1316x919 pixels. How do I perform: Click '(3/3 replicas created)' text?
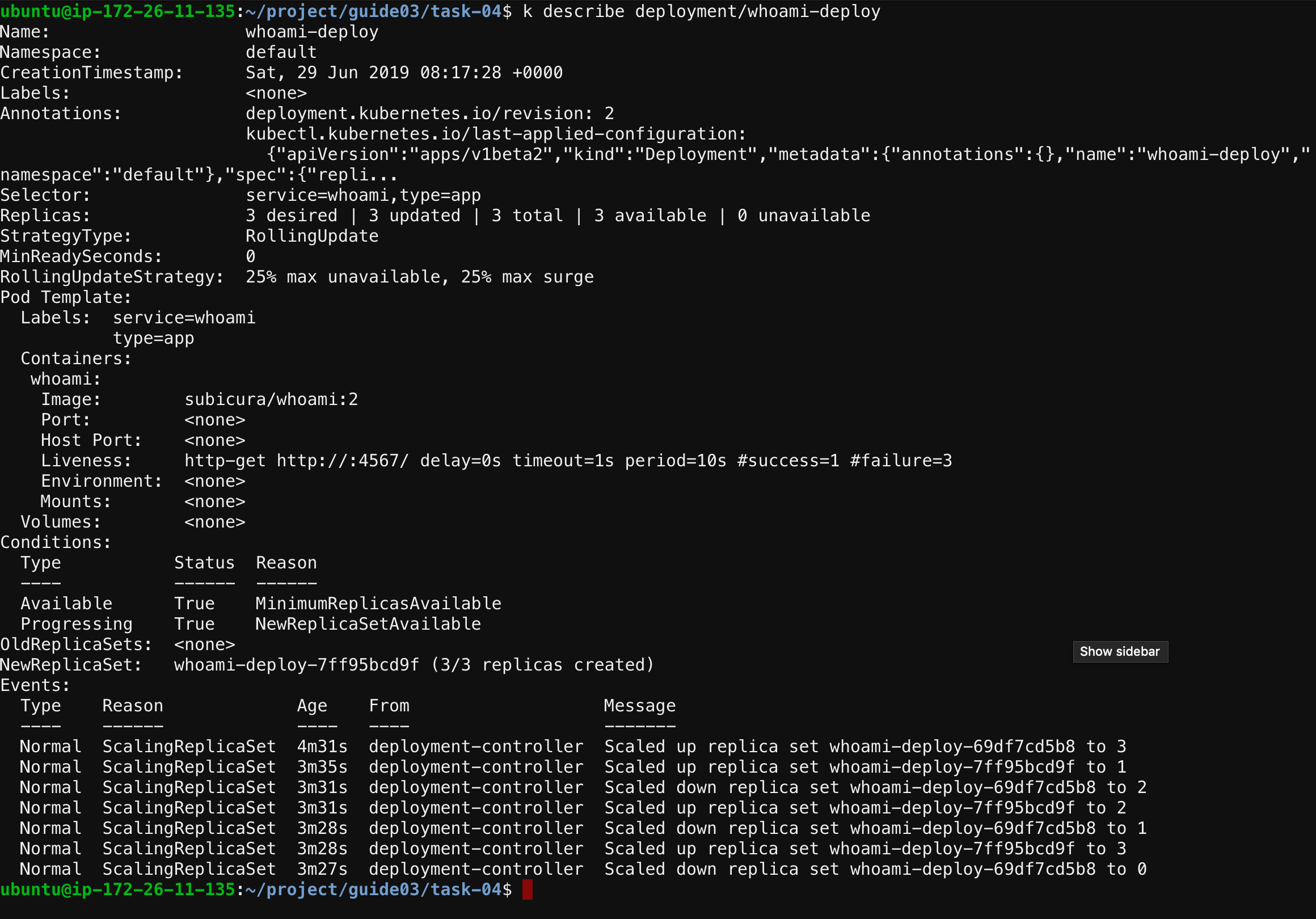pyautogui.click(x=542, y=665)
